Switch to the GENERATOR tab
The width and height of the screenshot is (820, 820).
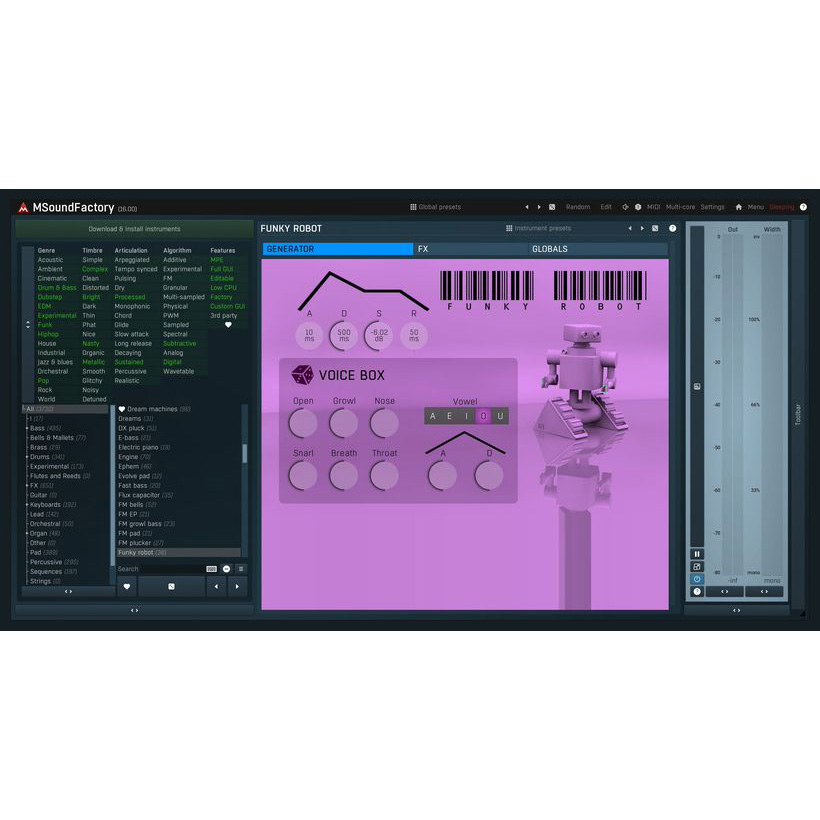coord(338,249)
